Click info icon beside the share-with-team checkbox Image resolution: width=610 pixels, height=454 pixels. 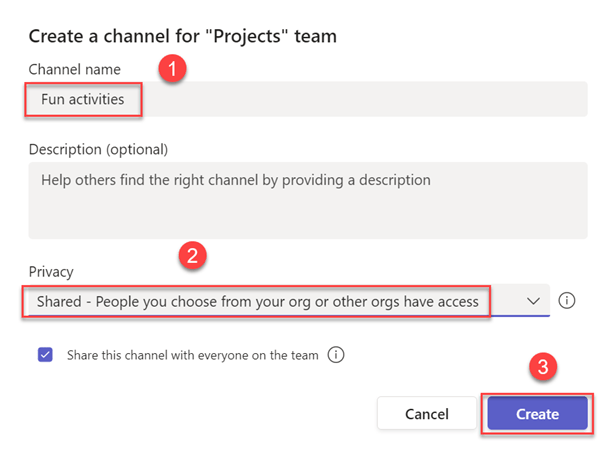336,355
